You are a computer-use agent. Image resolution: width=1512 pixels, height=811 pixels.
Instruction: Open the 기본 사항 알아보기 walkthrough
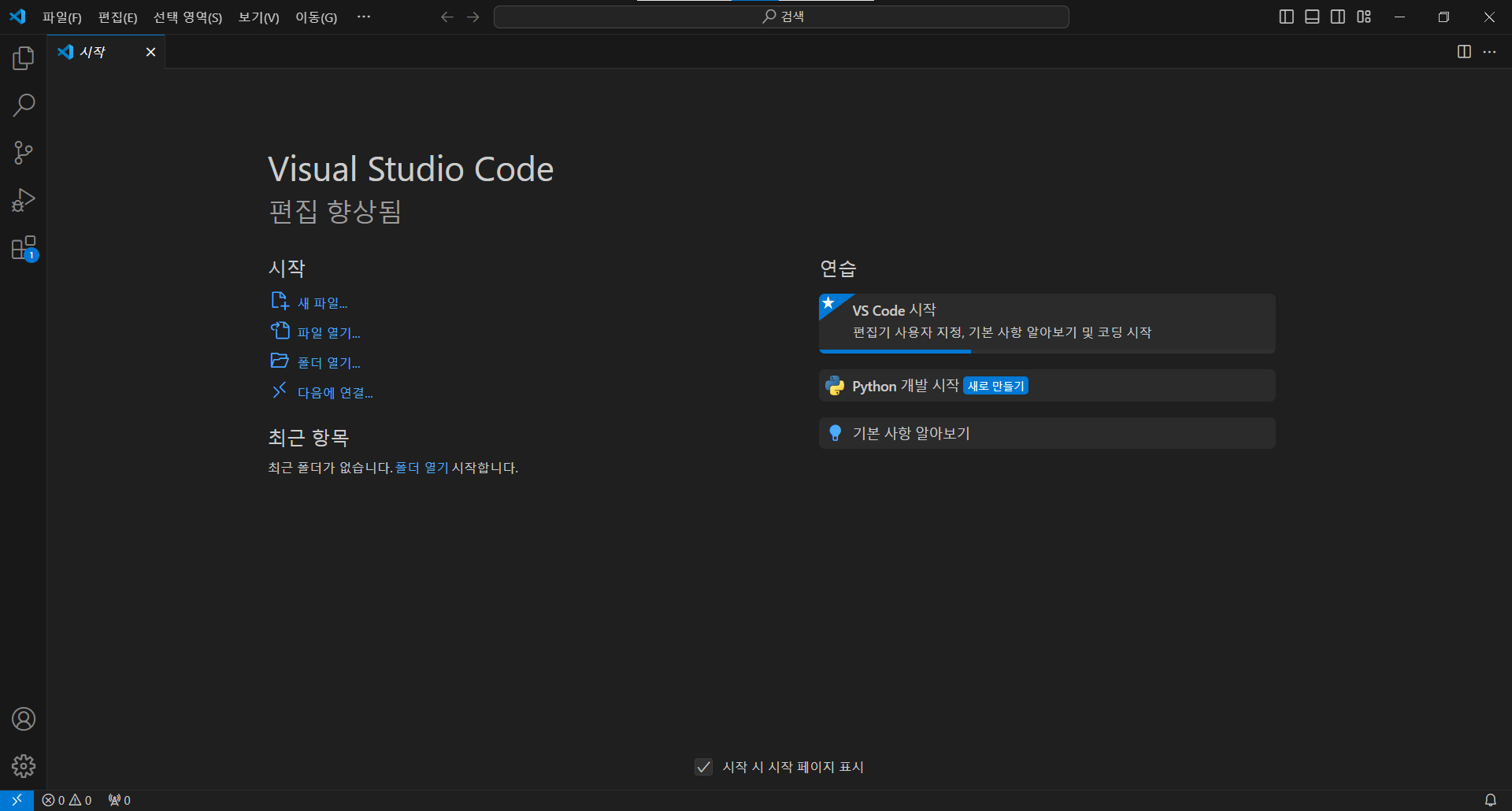point(1047,433)
